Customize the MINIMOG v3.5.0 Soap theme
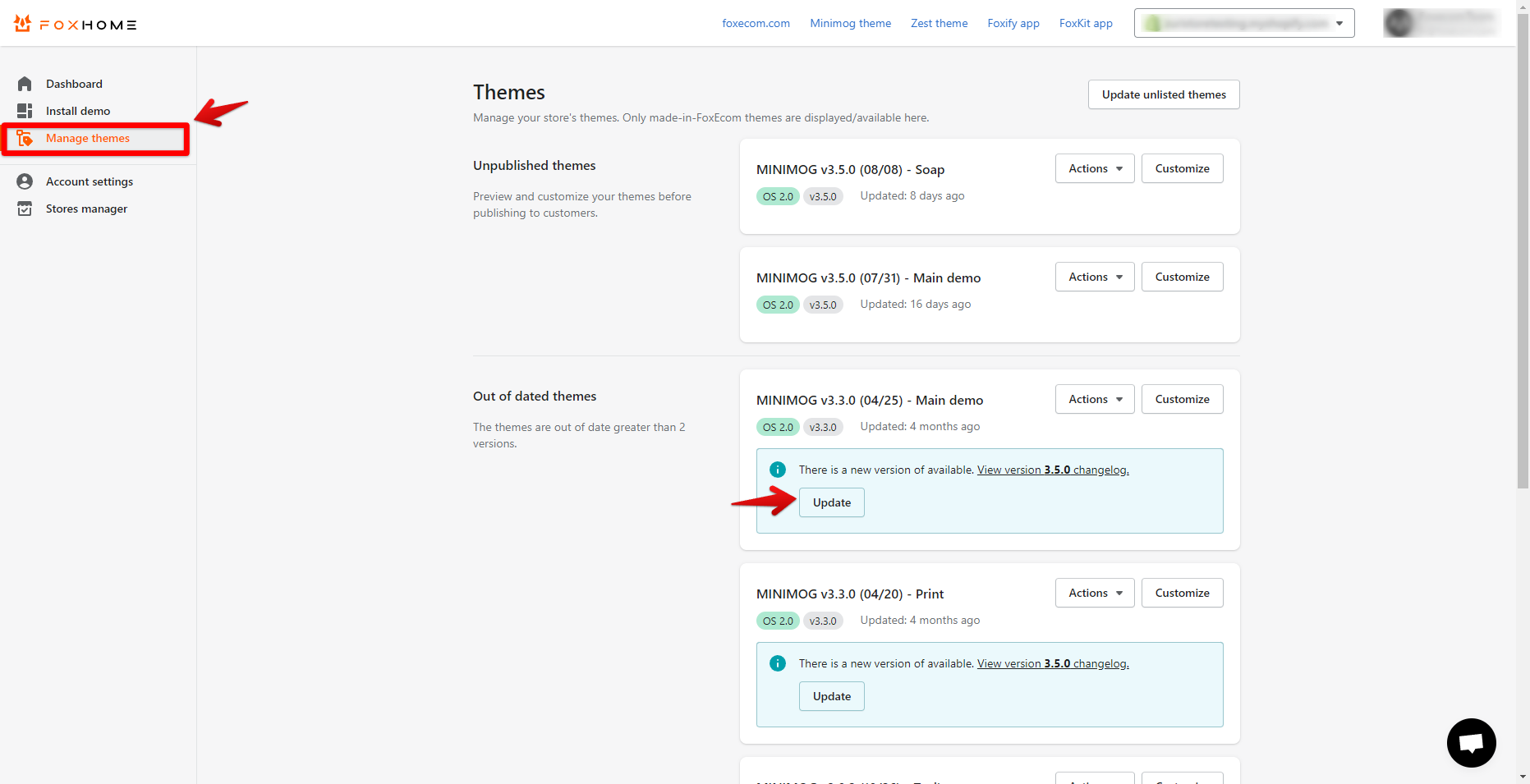This screenshot has width=1530, height=784. point(1182,168)
